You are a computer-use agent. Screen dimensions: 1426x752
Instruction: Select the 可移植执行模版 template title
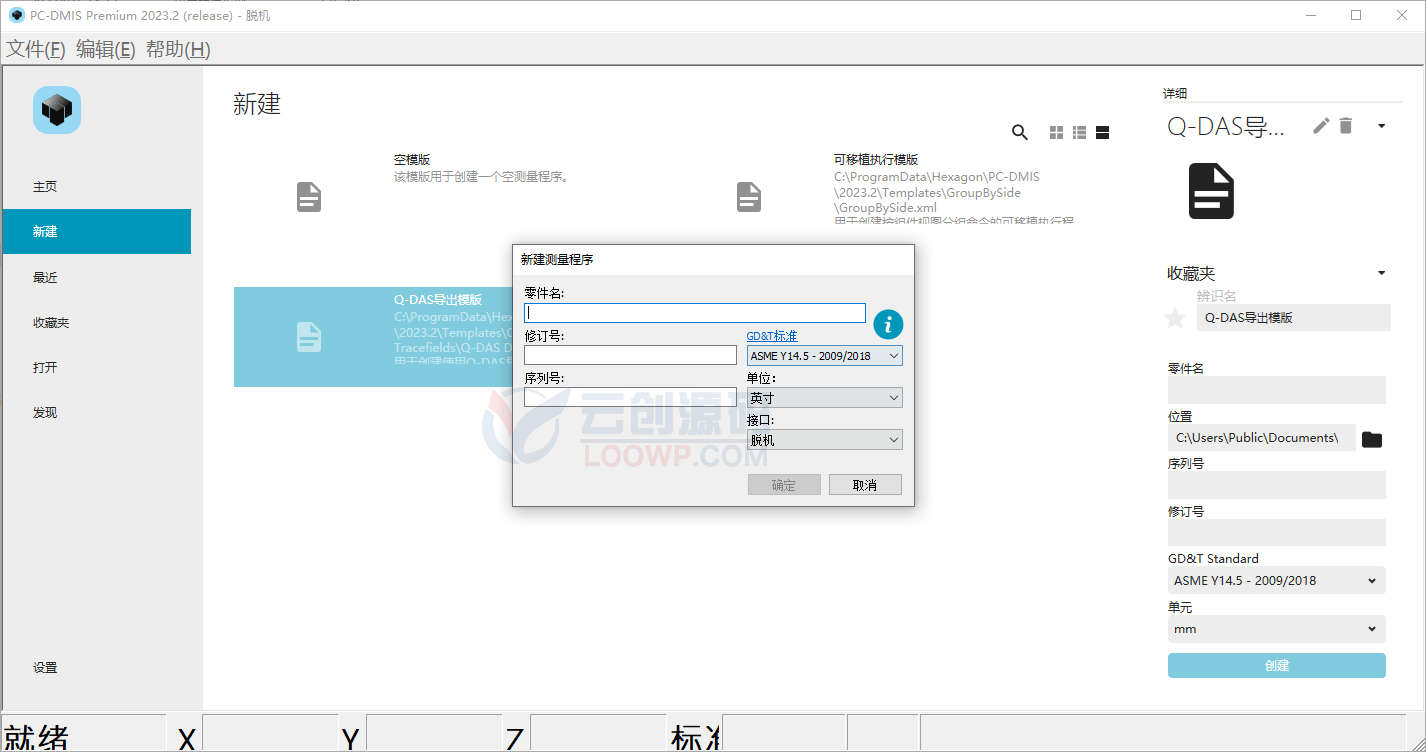(x=876, y=159)
